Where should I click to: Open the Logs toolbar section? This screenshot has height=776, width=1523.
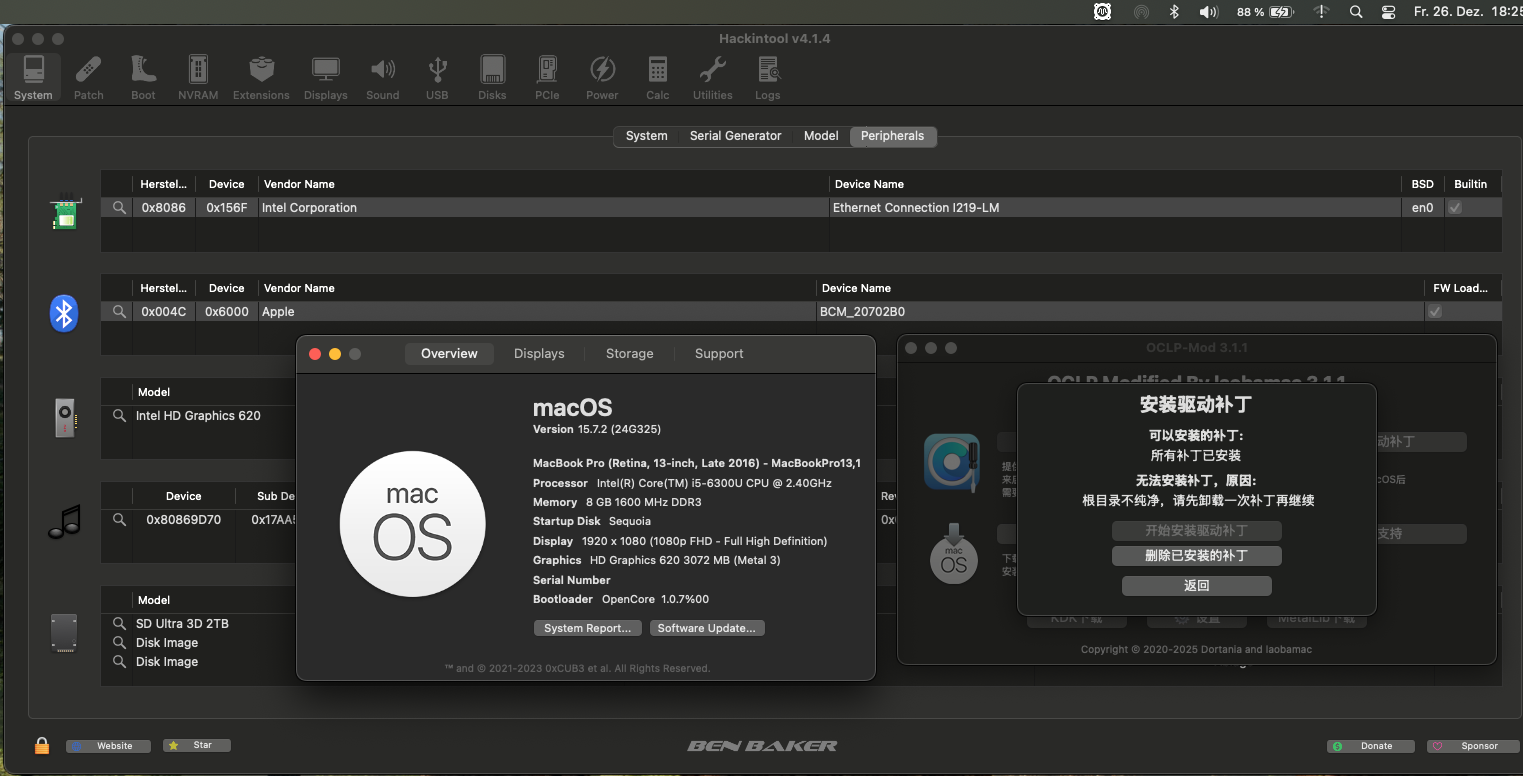[768, 77]
